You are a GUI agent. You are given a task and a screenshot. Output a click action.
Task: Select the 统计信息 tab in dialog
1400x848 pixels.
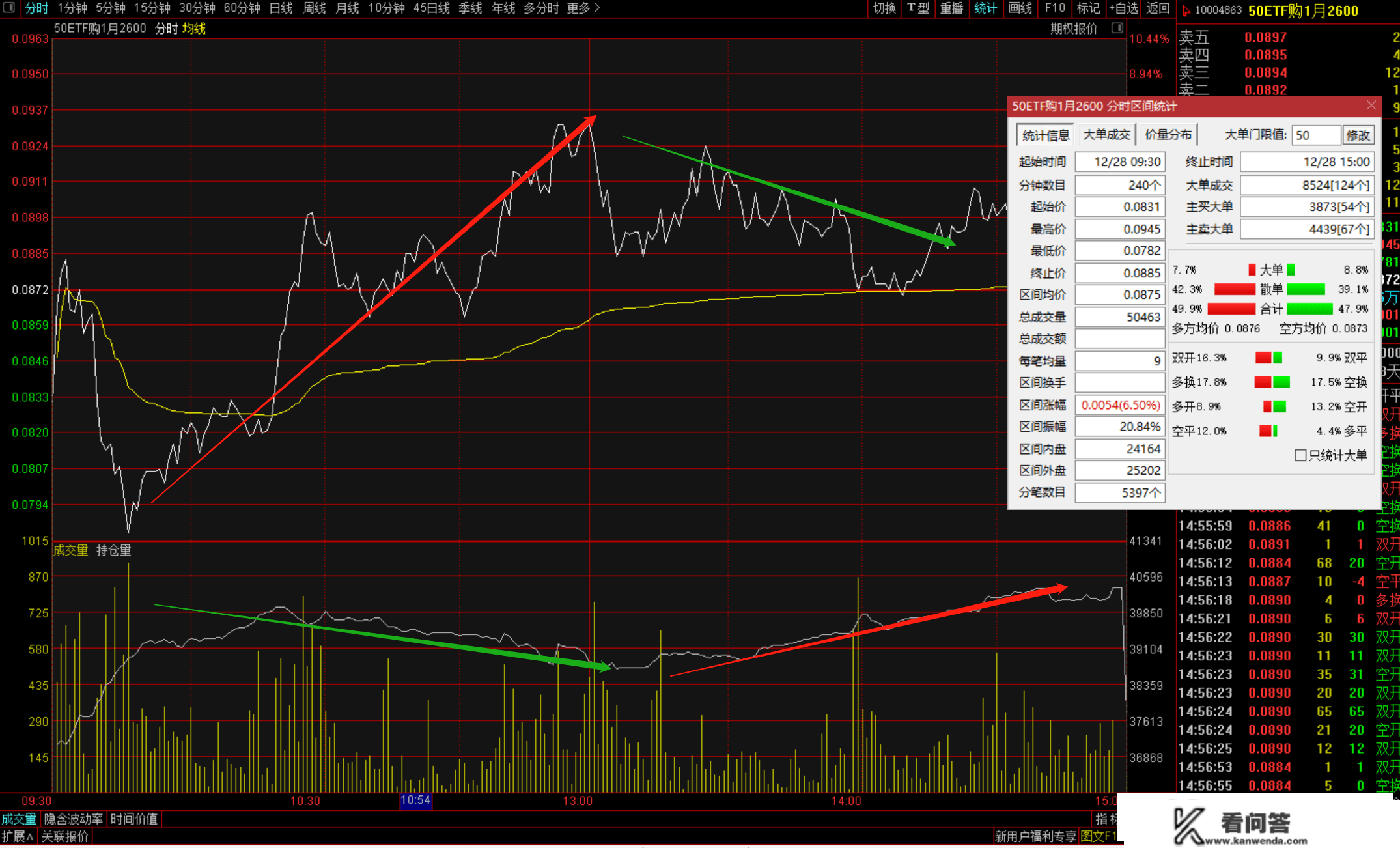[x=1046, y=135]
